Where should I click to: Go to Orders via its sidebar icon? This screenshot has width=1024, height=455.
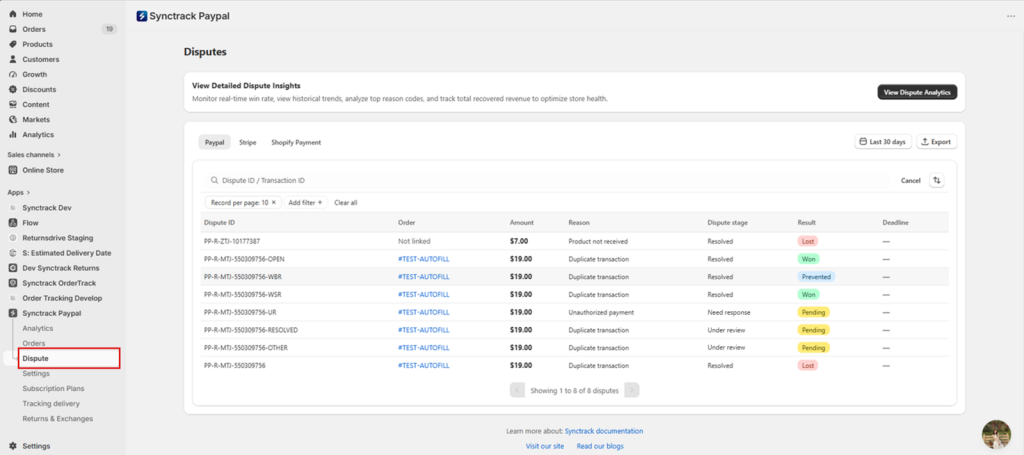tap(13, 29)
